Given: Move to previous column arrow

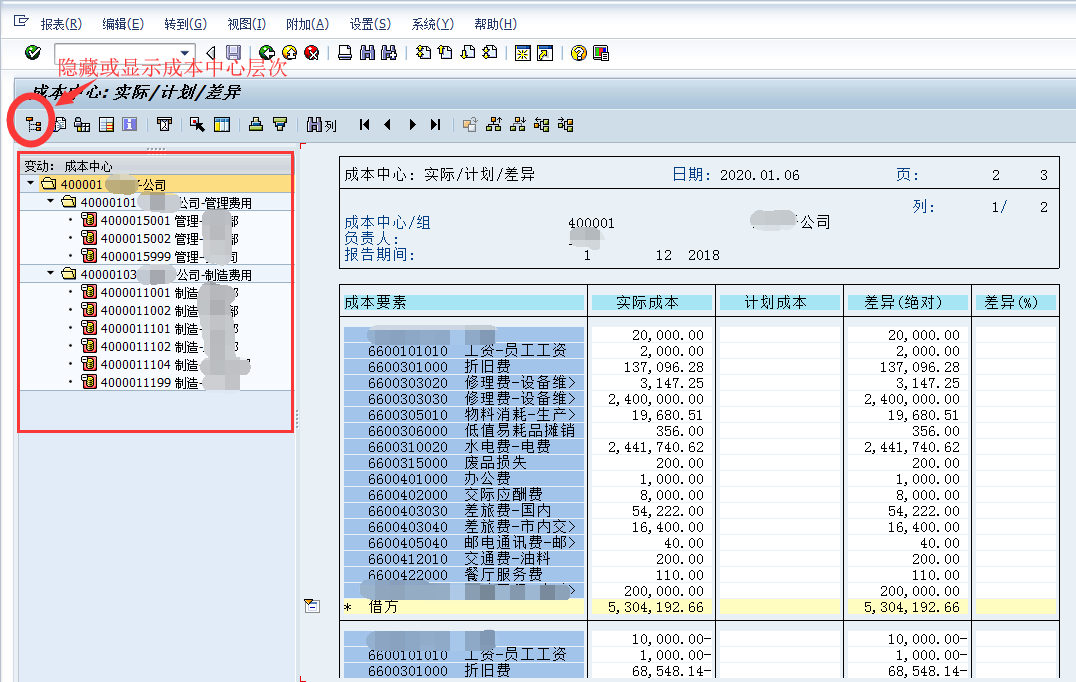Looking at the screenshot, I should coord(388,124).
